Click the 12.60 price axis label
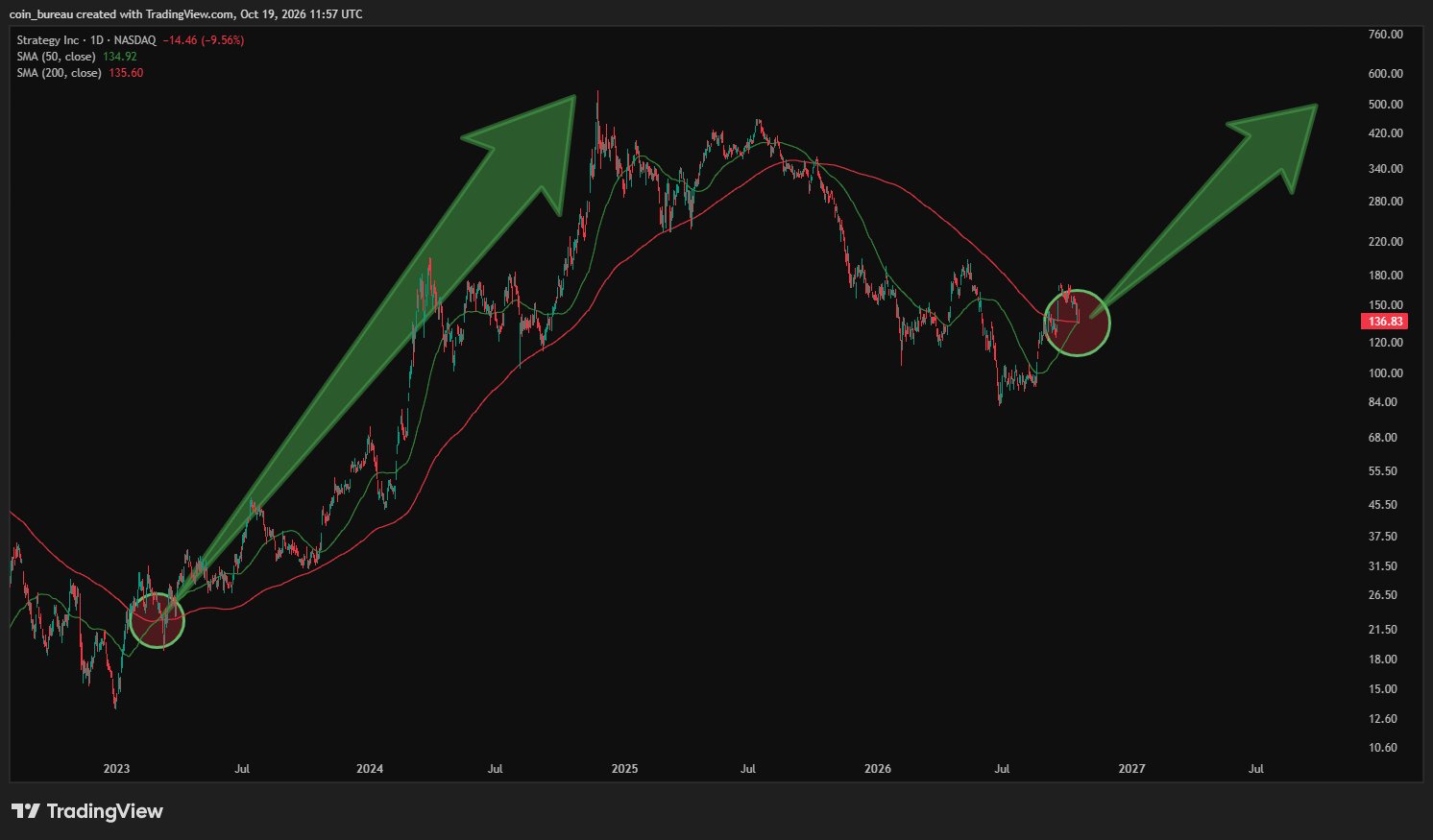 (x=1385, y=719)
